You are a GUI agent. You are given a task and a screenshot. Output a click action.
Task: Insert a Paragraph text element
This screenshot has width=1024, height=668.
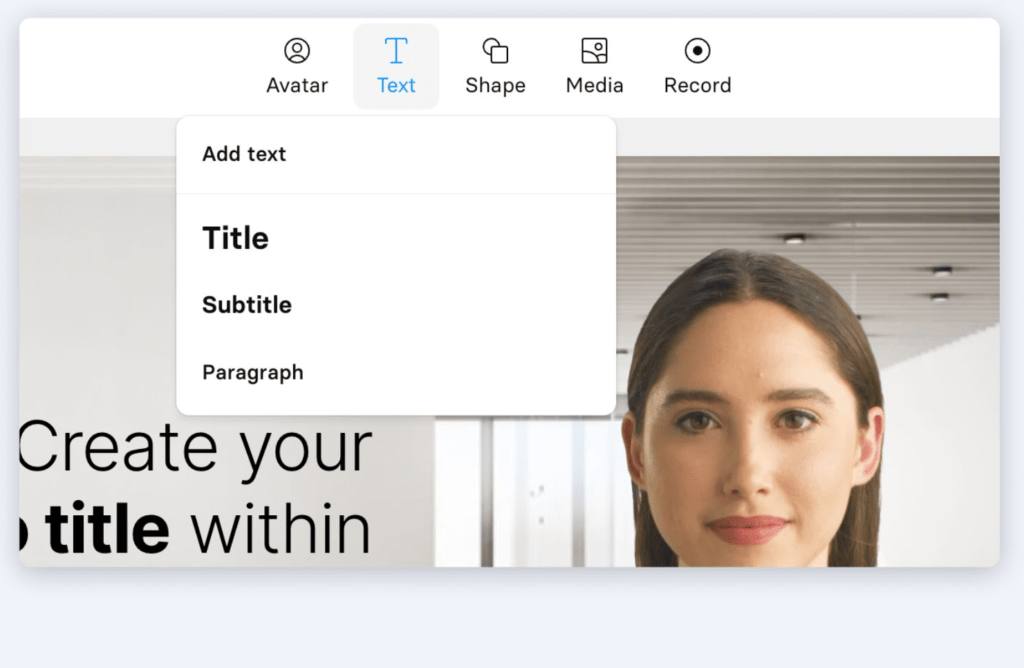253,373
